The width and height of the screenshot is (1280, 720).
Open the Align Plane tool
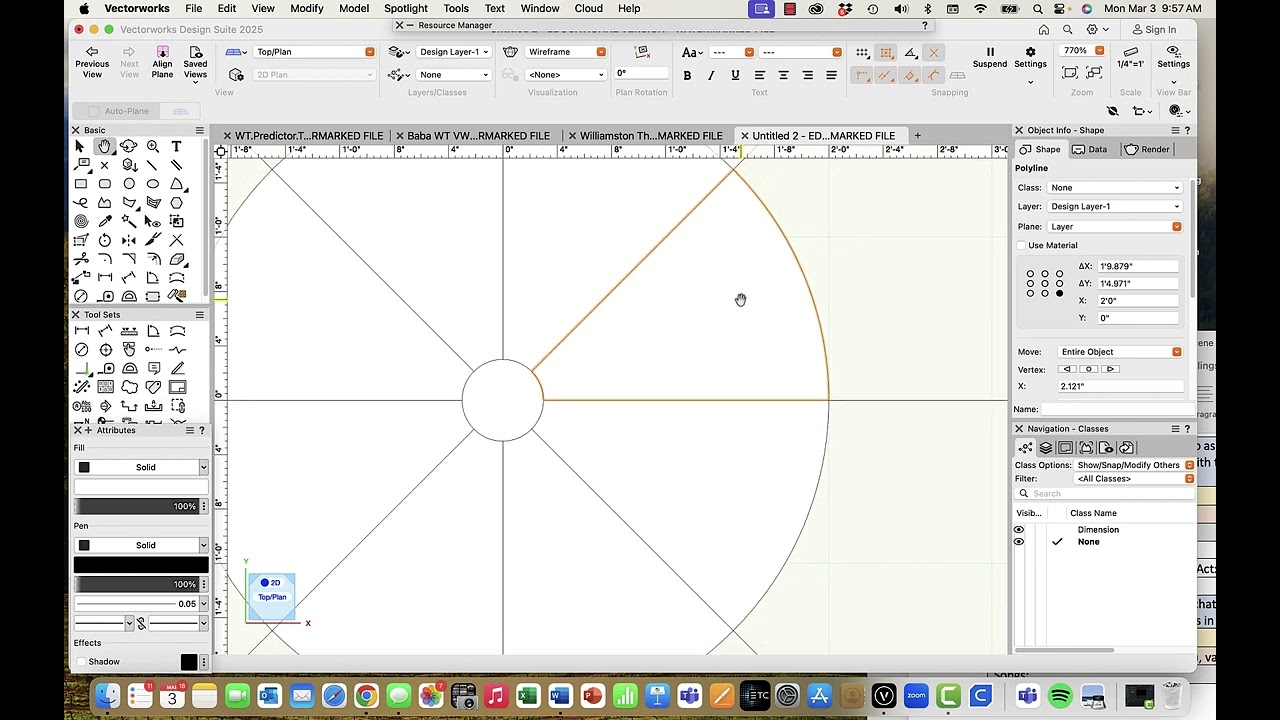pos(162,52)
